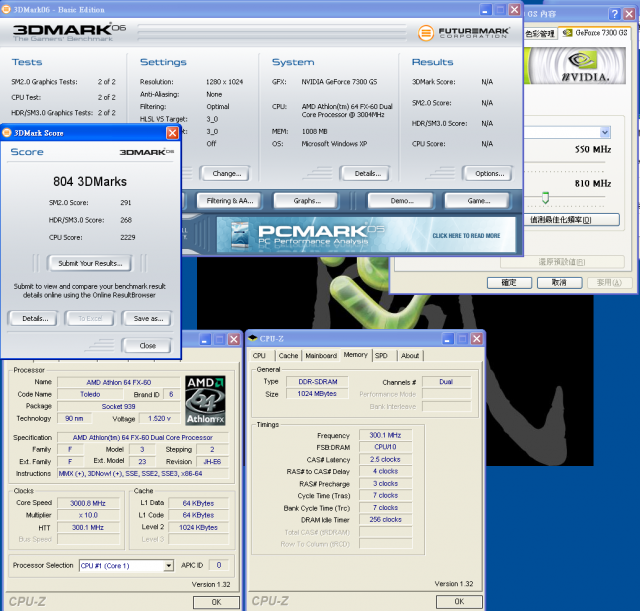This screenshot has width=640, height=611.
Task: Click the 確定 button in display properties
Action: pos(509,282)
